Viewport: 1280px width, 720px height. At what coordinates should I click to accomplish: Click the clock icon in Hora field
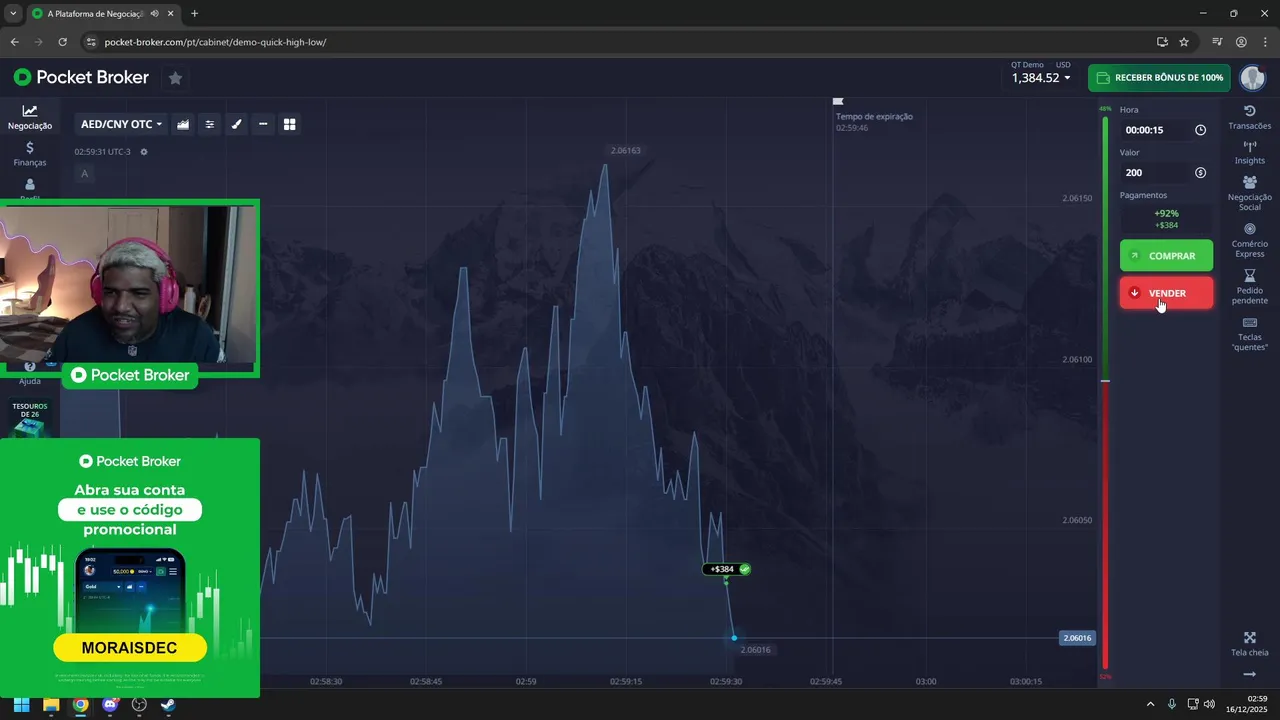click(1200, 130)
